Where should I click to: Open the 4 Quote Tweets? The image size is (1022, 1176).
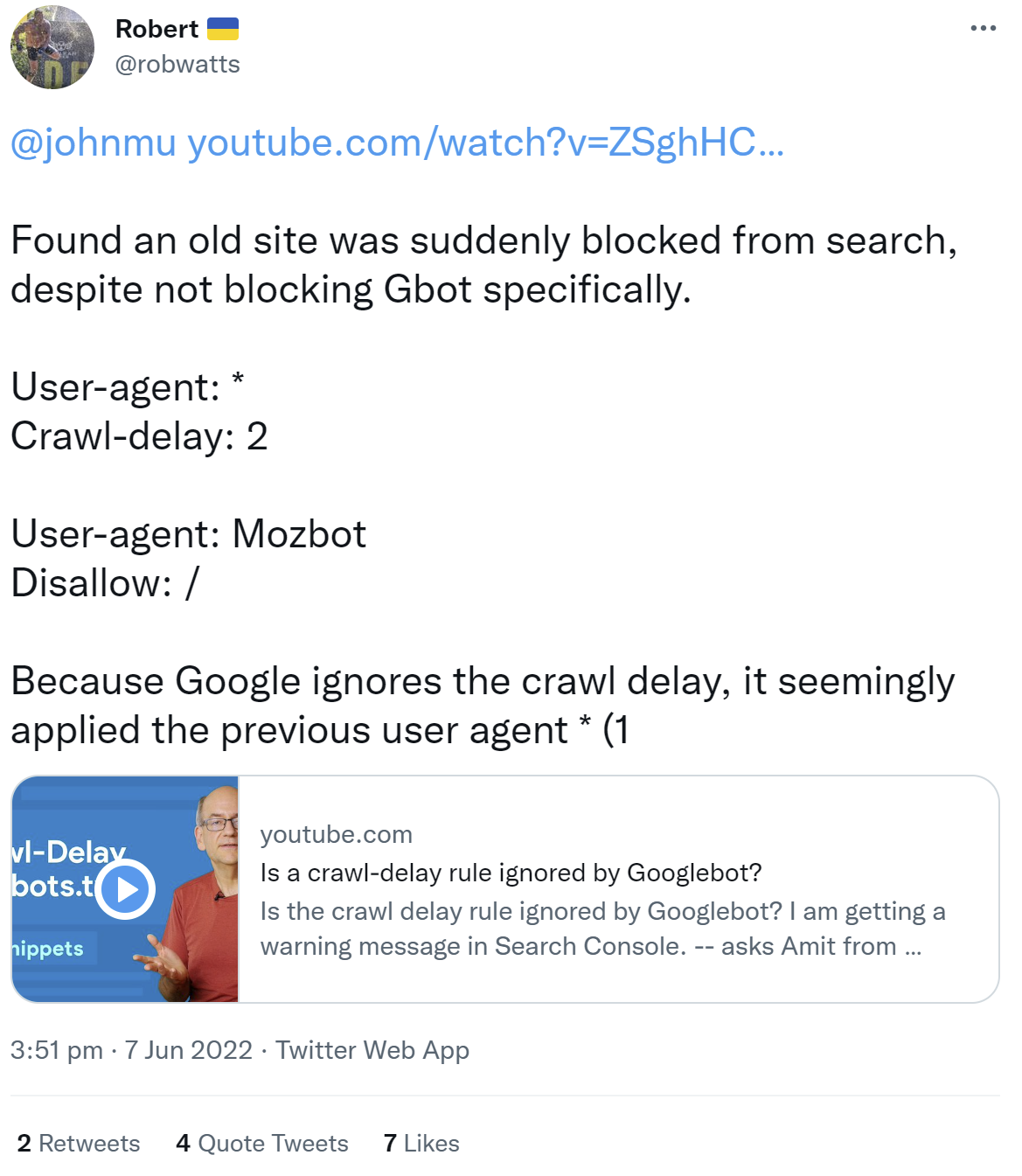(x=262, y=1143)
